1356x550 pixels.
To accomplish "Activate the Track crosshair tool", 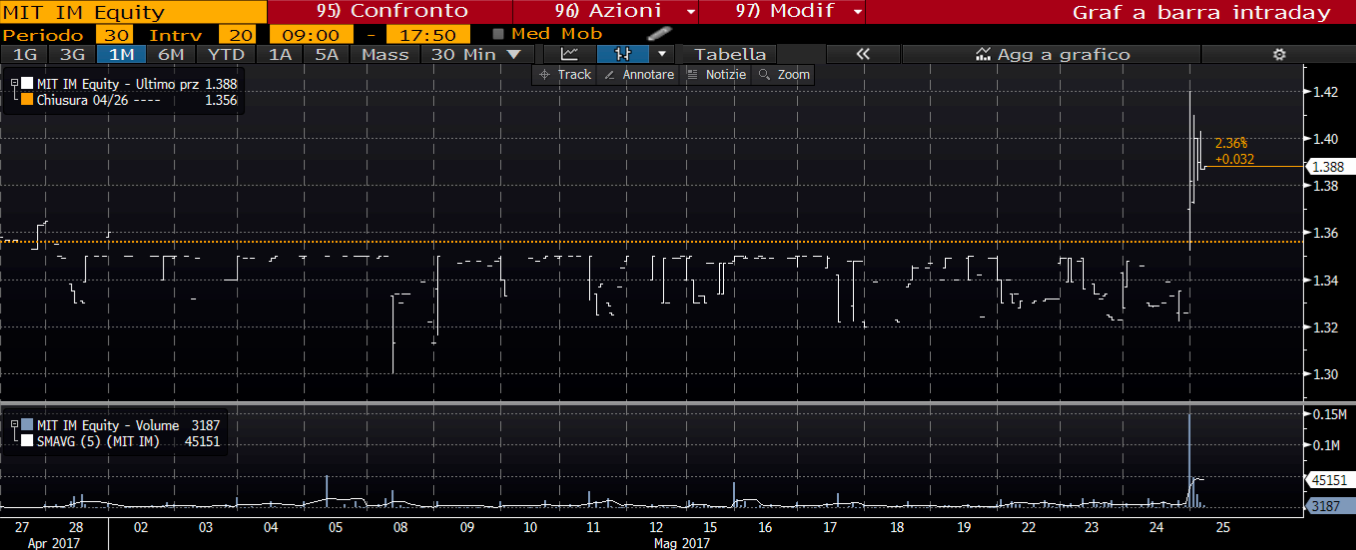I will (x=565, y=75).
